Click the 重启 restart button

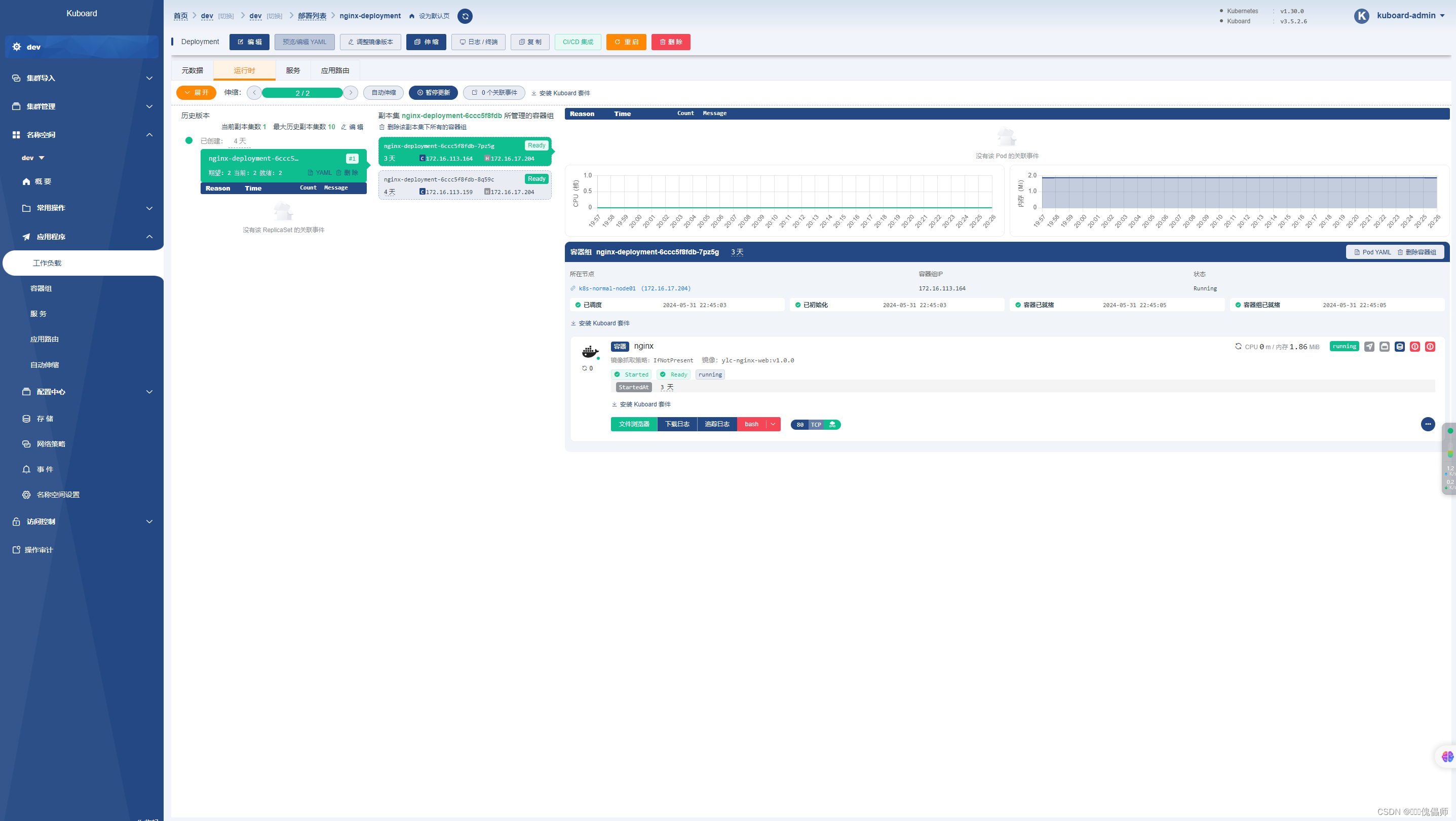[x=626, y=42]
